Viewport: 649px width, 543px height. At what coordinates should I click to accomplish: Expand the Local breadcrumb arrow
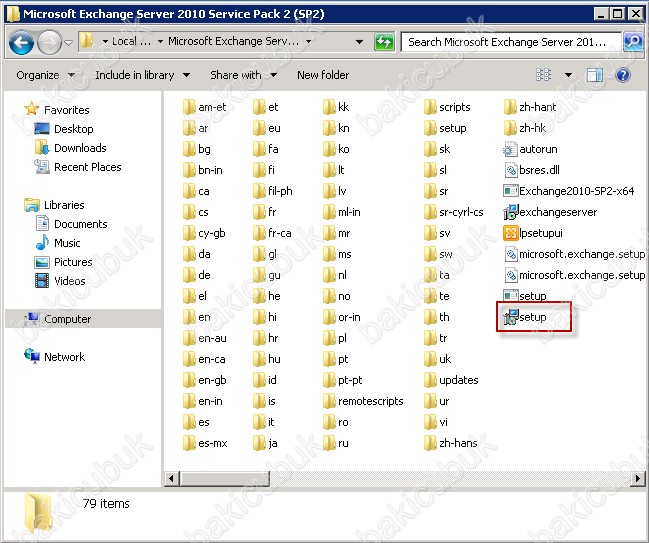(160, 41)
